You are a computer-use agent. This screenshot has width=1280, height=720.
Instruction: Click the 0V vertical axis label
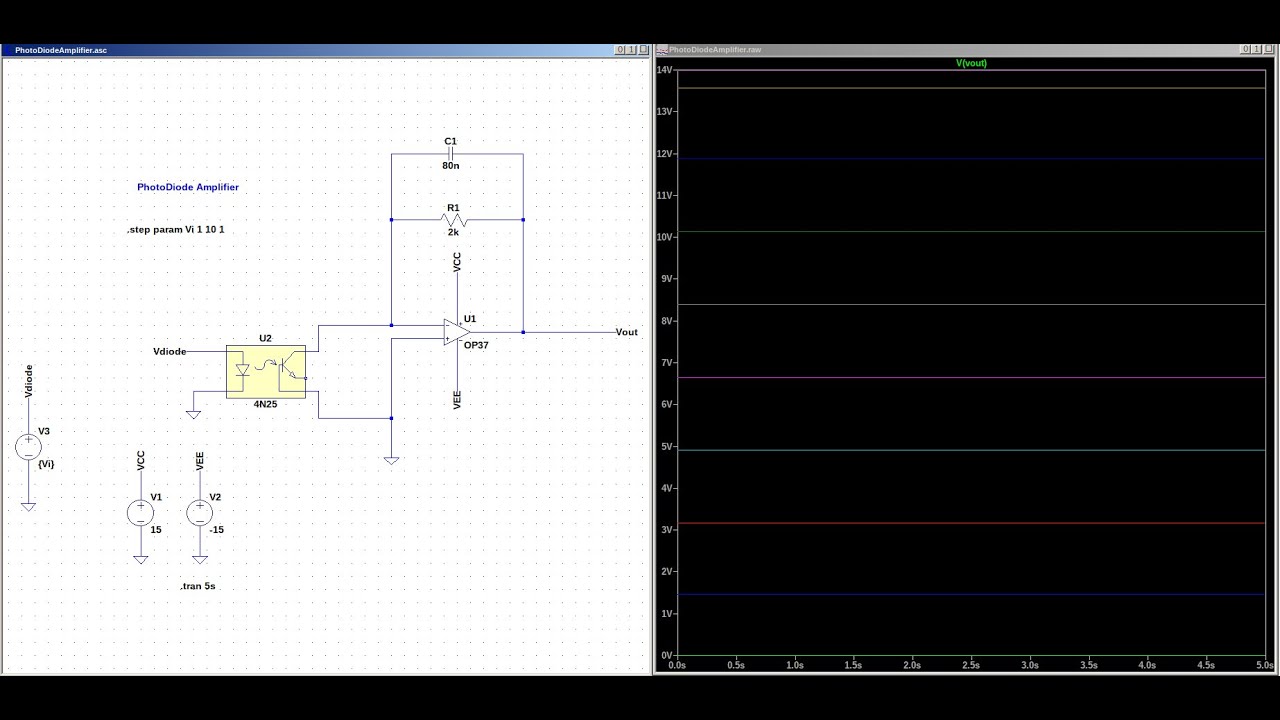point(667,655)
